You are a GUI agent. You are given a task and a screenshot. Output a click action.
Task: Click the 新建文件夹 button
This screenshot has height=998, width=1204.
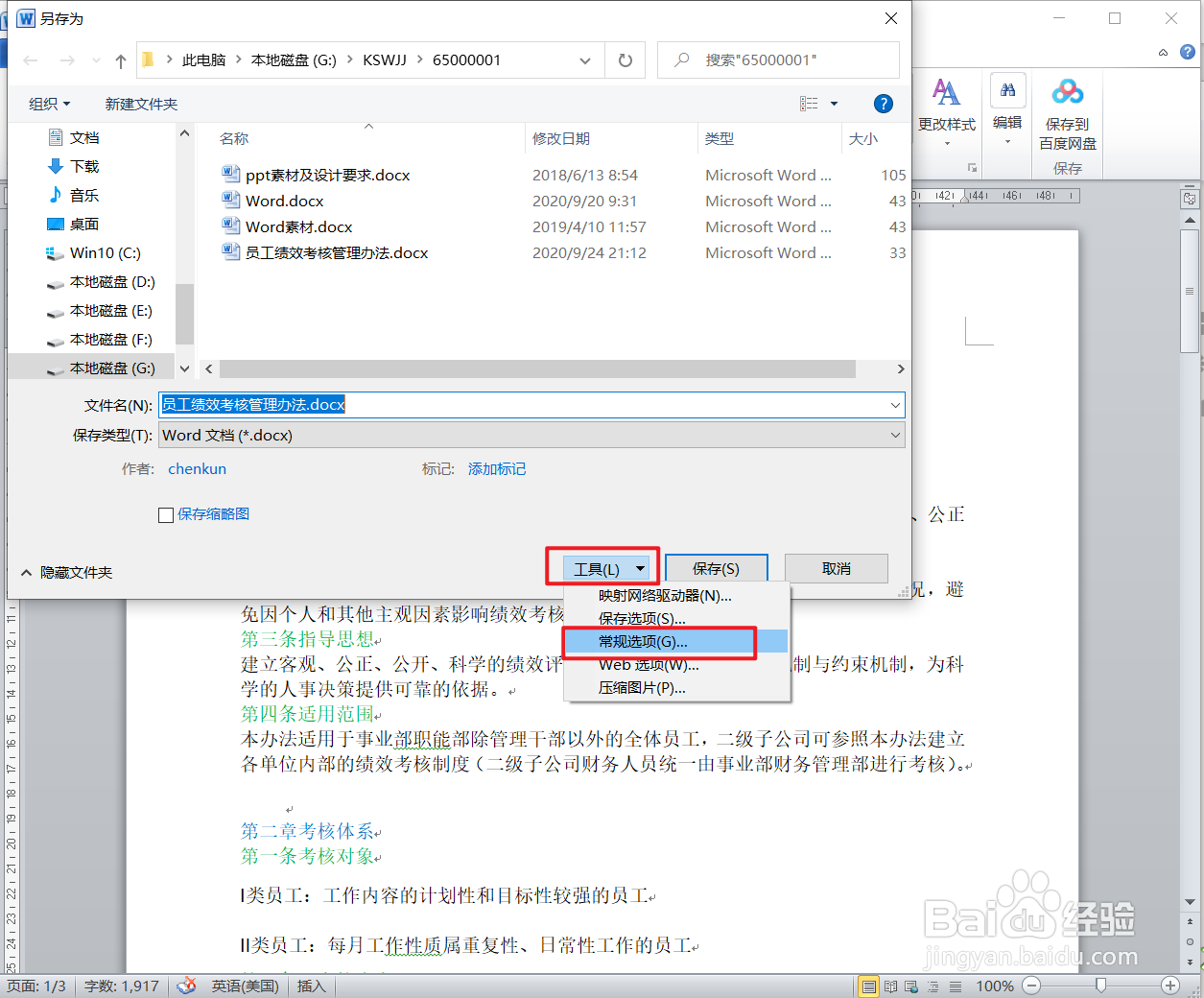141,104
